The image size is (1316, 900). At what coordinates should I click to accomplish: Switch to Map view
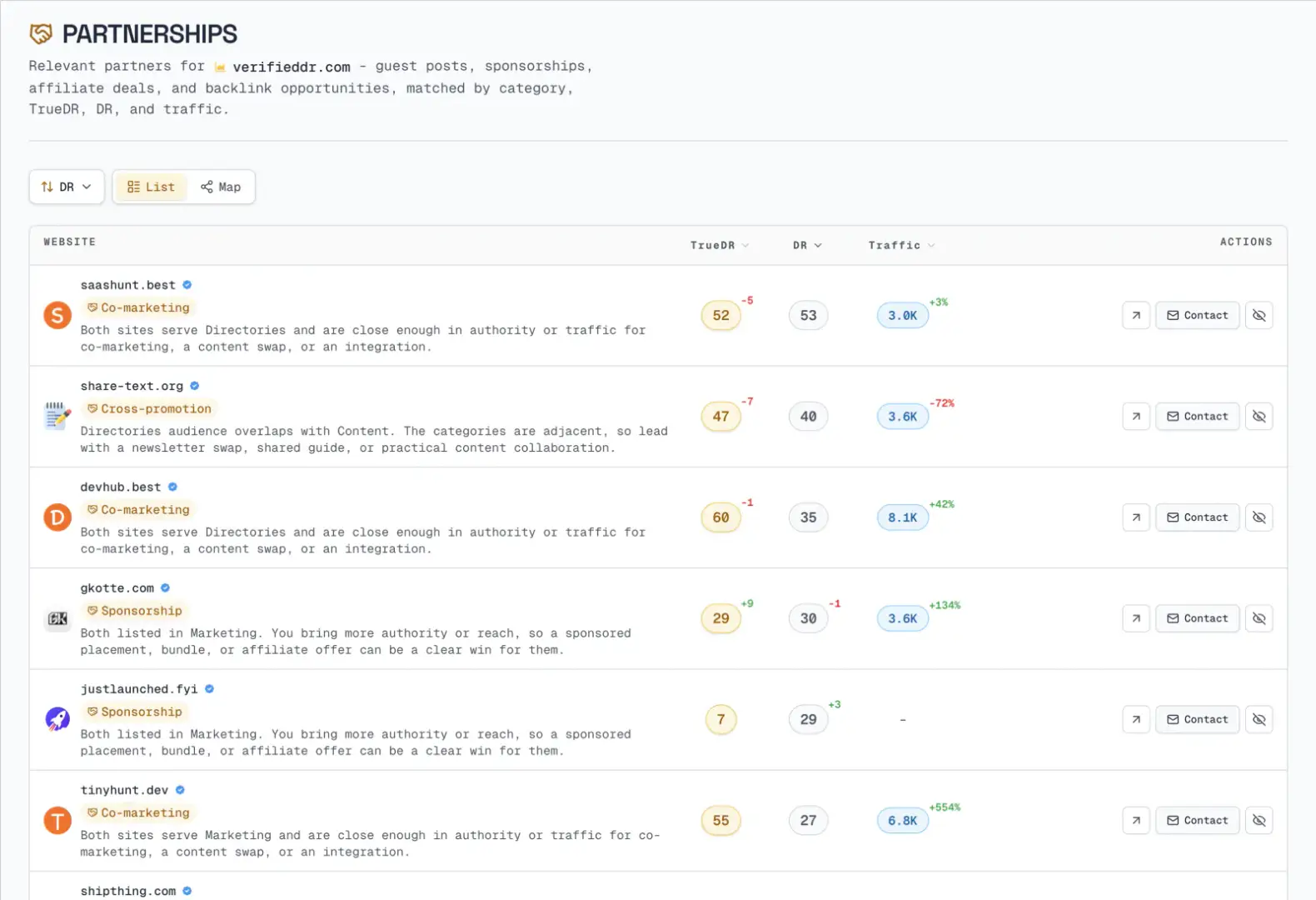pos(221,187)
